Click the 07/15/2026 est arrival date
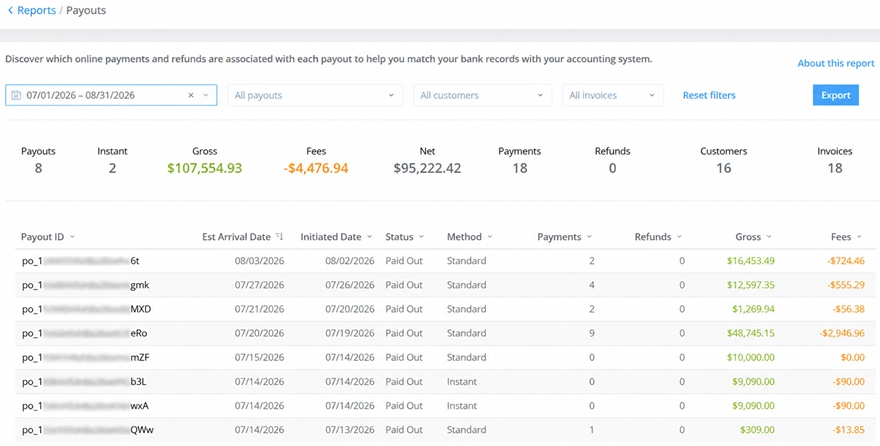This screenshot has height=446, width=880. click(x=260, y=357)
